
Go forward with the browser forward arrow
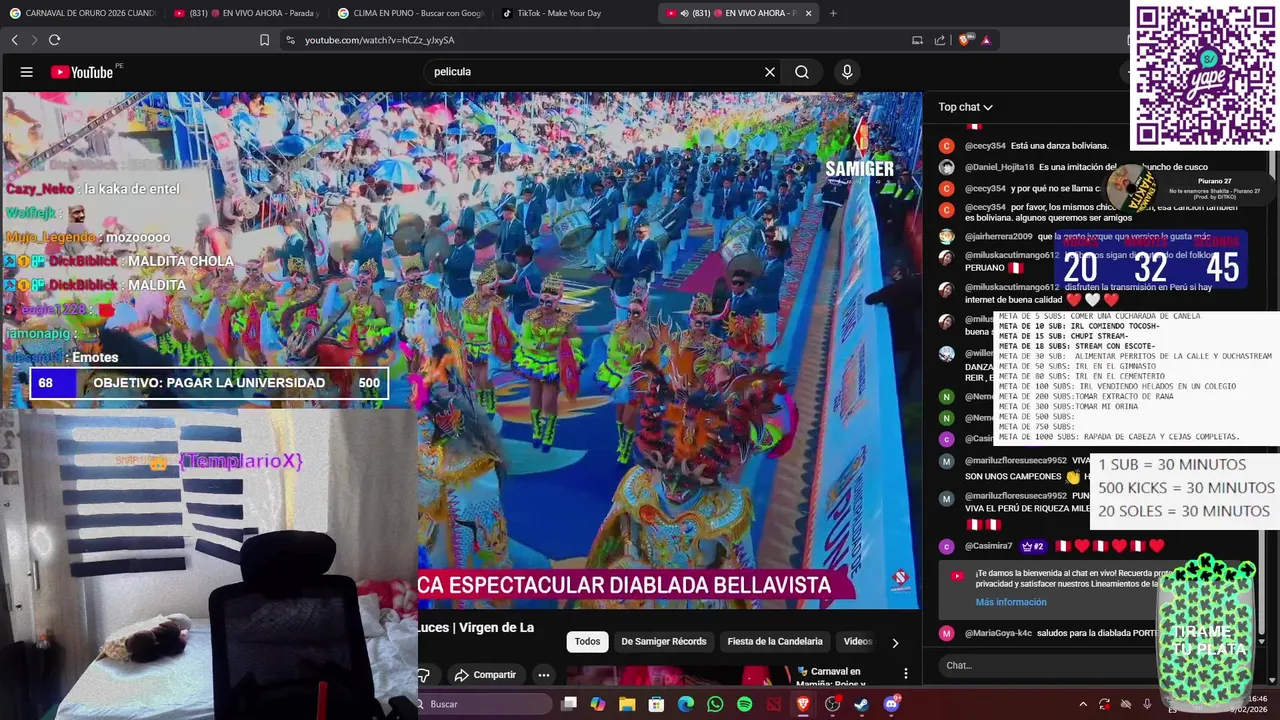coord(33,40)
